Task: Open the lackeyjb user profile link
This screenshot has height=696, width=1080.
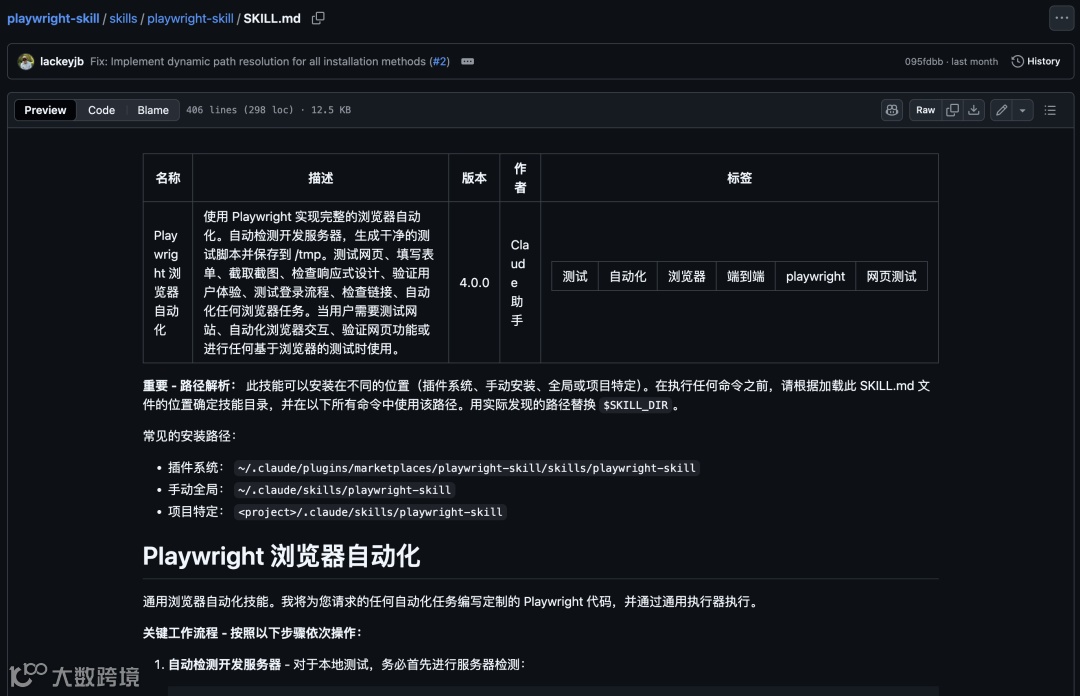Action: pyautogui.click(x=61, y=61)
